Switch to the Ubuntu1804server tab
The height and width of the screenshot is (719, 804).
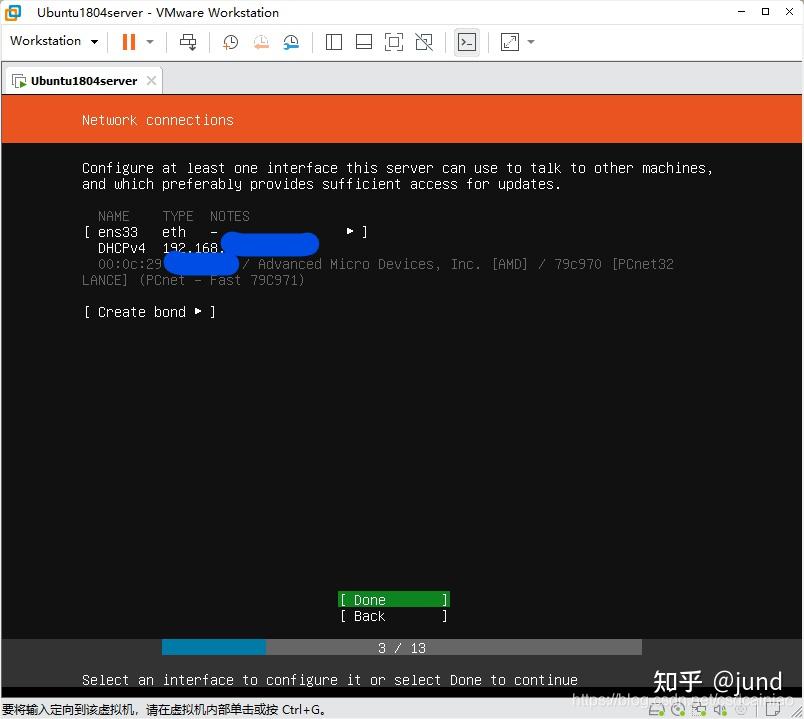(x=80, y=79)
